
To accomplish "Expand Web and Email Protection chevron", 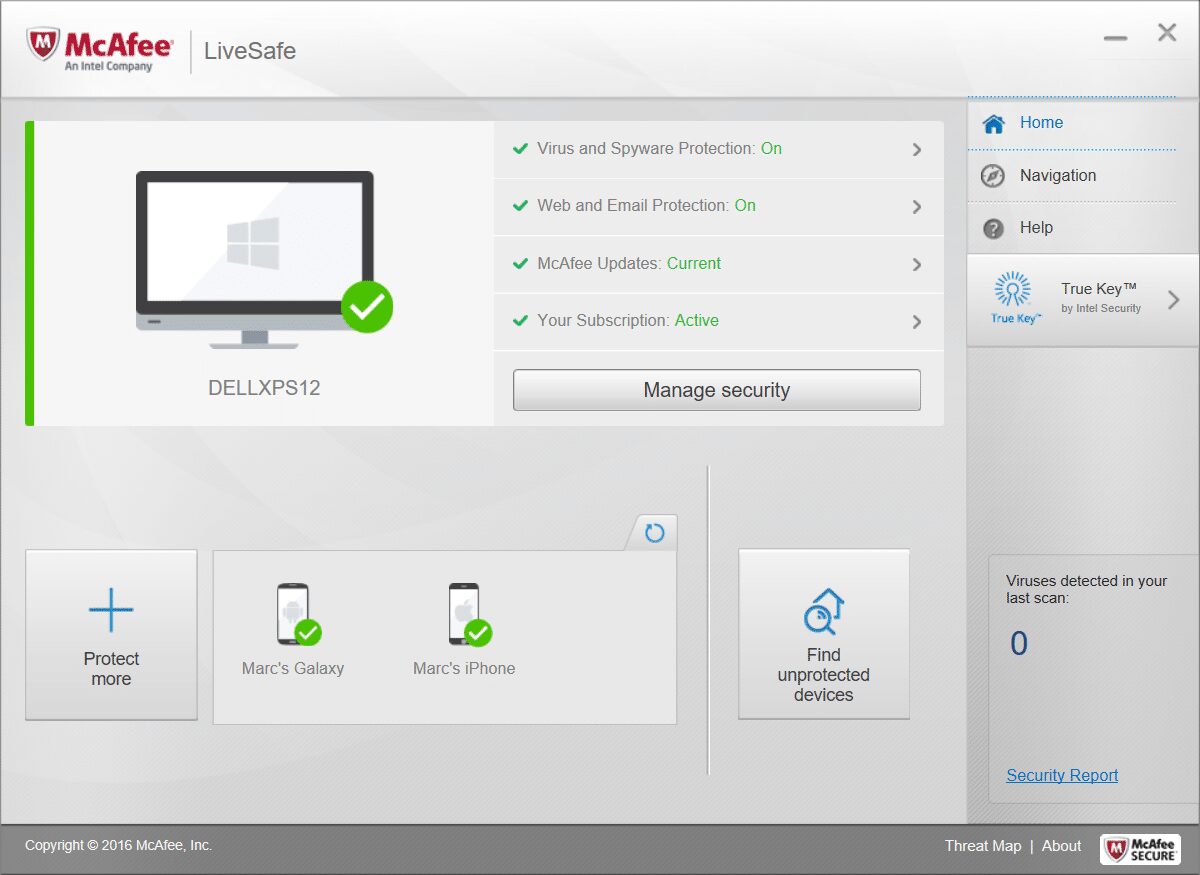I will (x=917, y=207).
